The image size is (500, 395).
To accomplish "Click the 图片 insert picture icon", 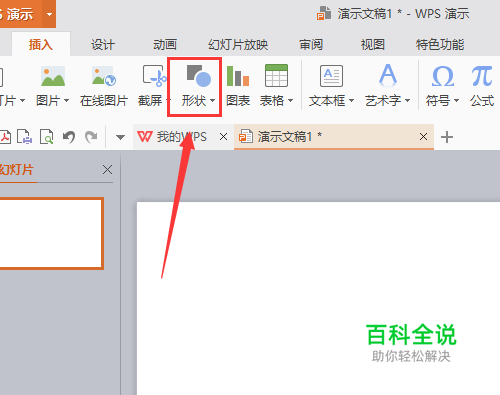I will click(53, 76).
